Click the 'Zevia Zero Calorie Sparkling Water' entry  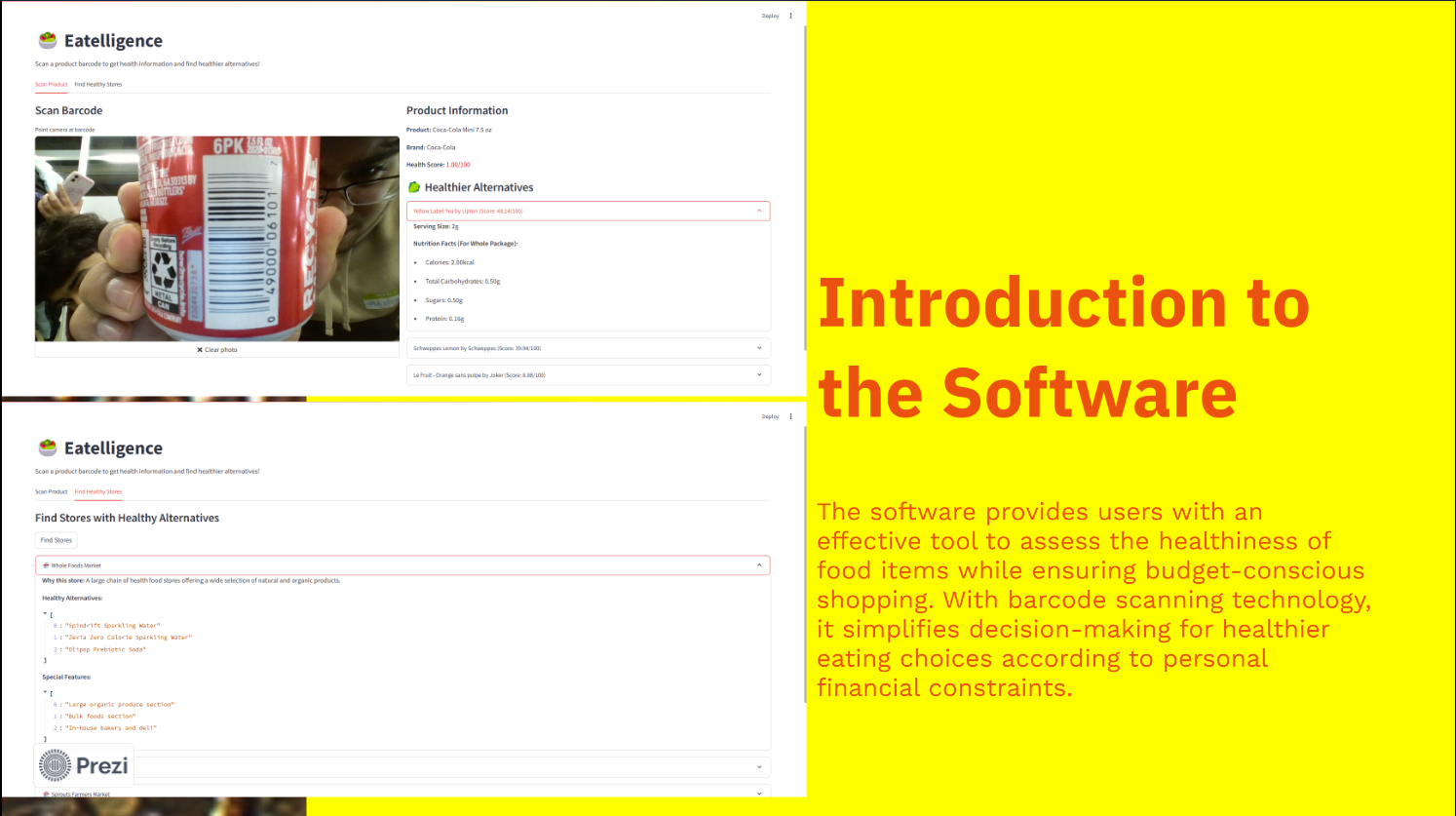pyautogui.click(x=128, y=638)
